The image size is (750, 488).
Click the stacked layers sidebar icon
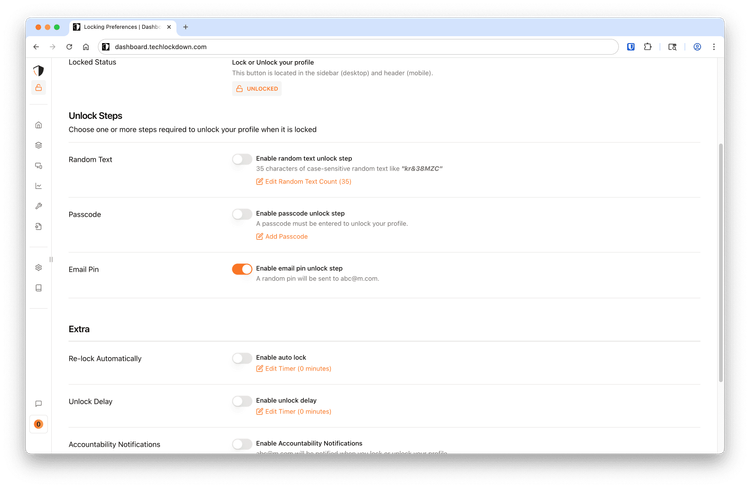38,145
